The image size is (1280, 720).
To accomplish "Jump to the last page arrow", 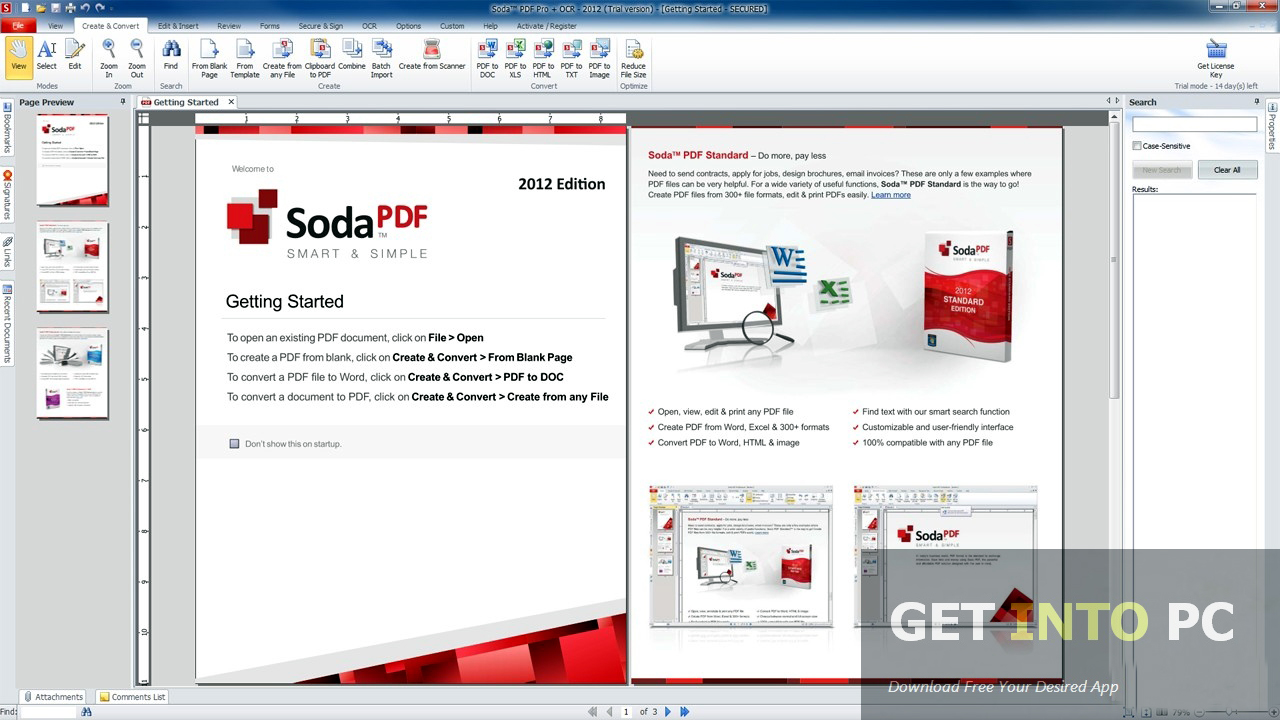I will [x=685, y=712].
